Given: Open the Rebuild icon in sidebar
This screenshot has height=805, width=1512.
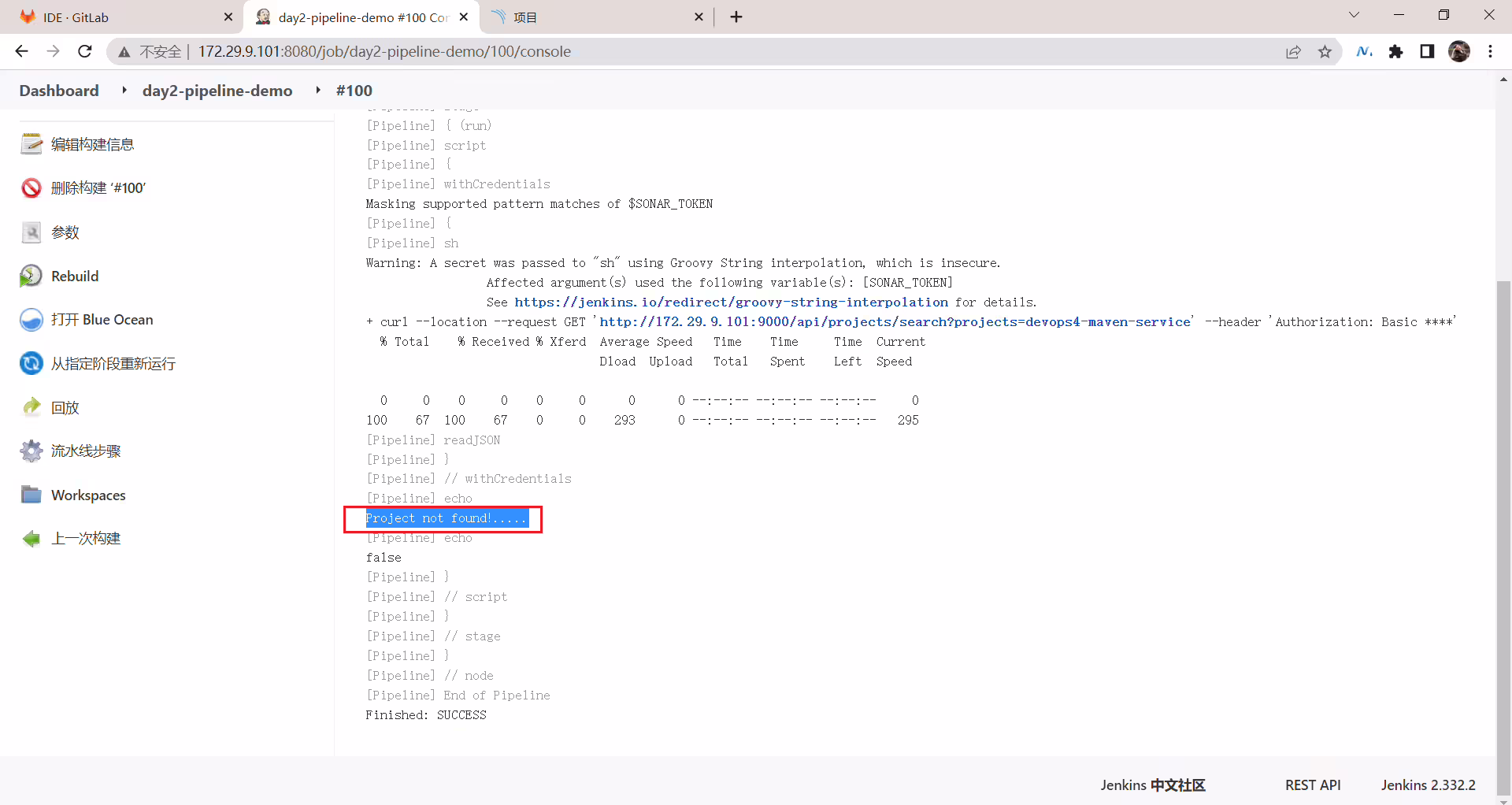Looking at the screenshot, I should click(31, 276).
